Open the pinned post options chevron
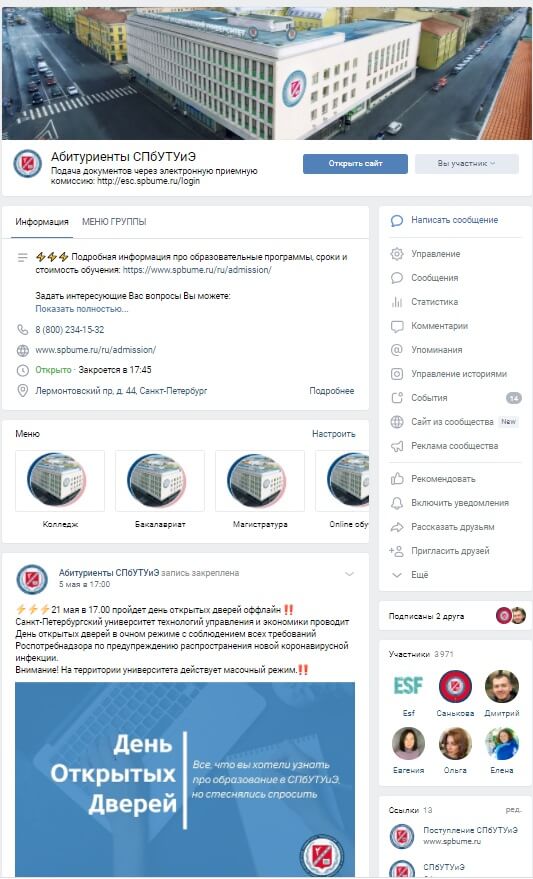 pos(350,574)
